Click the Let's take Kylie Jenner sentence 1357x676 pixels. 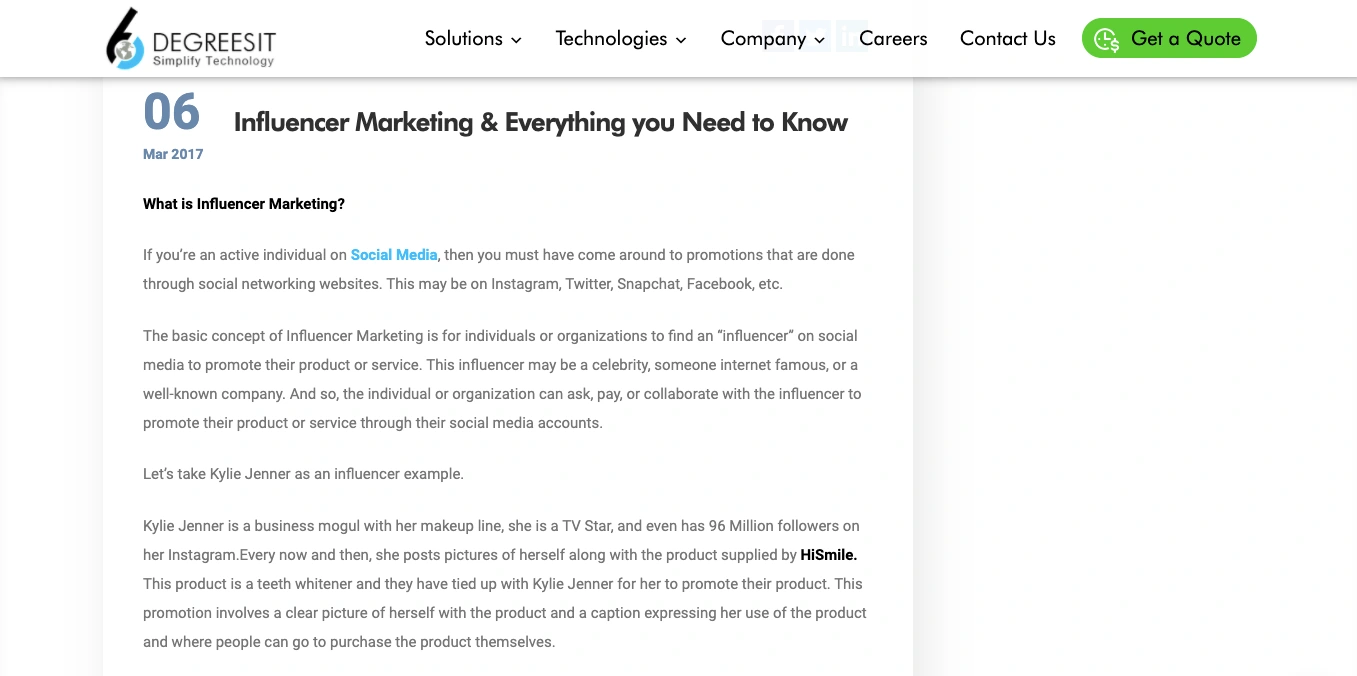pyautogui.click(x=303, y=474)
